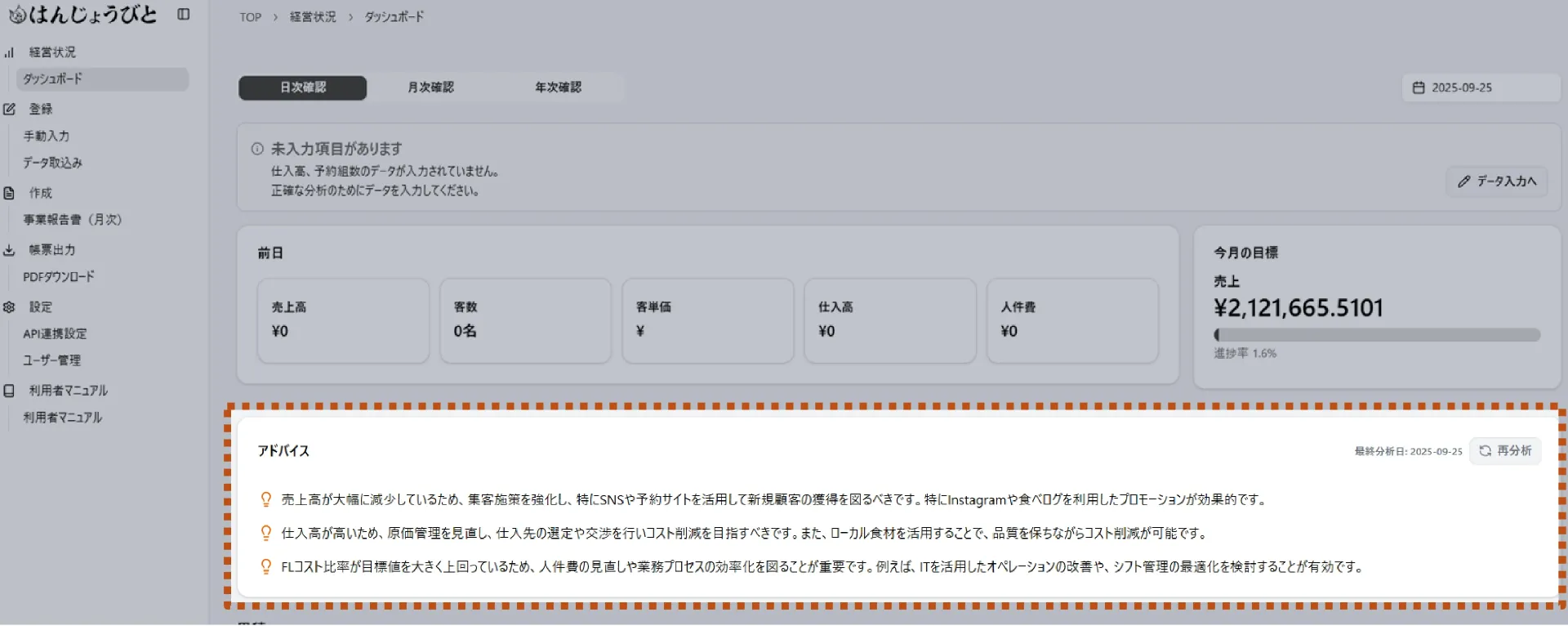Click book icon beside 利用者マニュアル
The image size is (1568, 626).
(x=9, y=391)
